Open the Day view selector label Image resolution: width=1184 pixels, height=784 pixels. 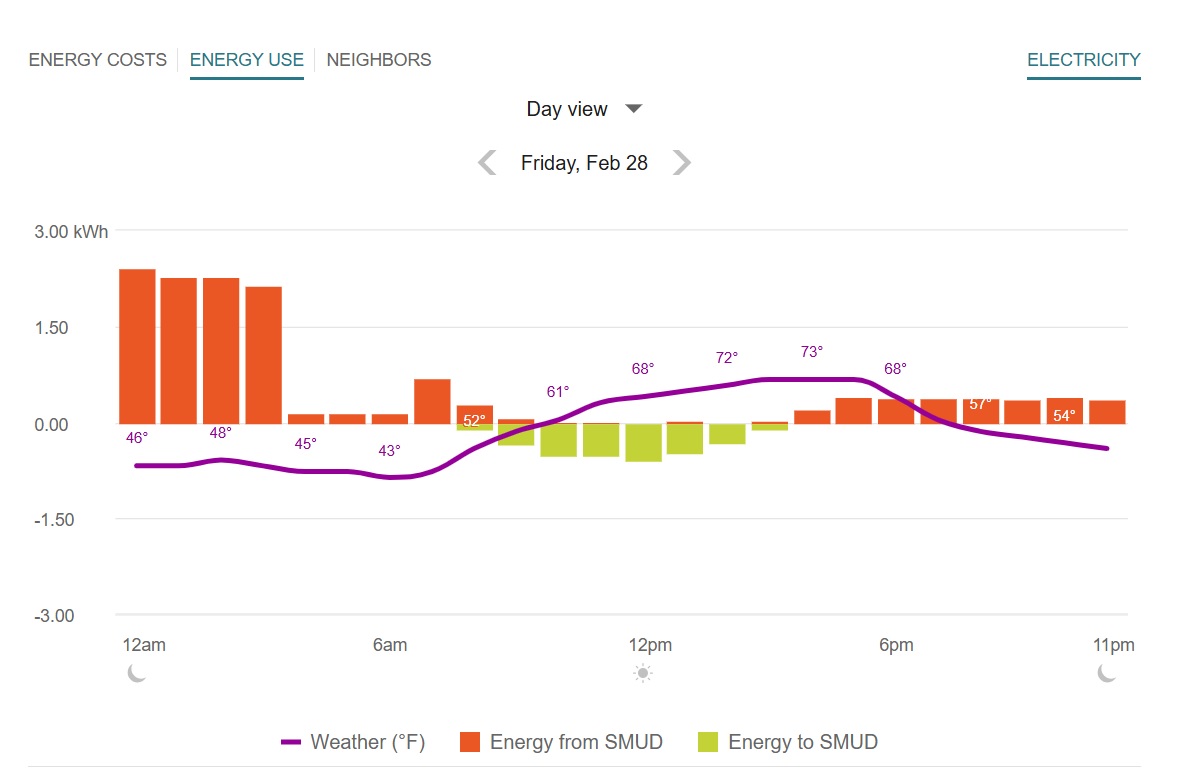[567, 109]
